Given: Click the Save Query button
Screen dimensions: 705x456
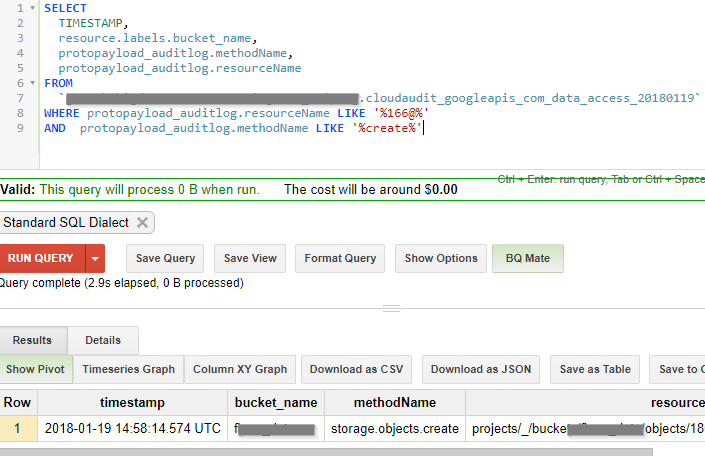Looking at the screenshot, I should pos(165,258).
